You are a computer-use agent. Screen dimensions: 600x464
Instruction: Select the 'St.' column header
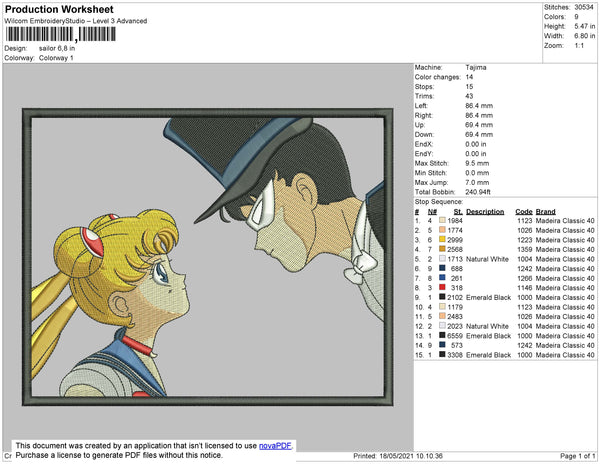[x=458, y=212]
